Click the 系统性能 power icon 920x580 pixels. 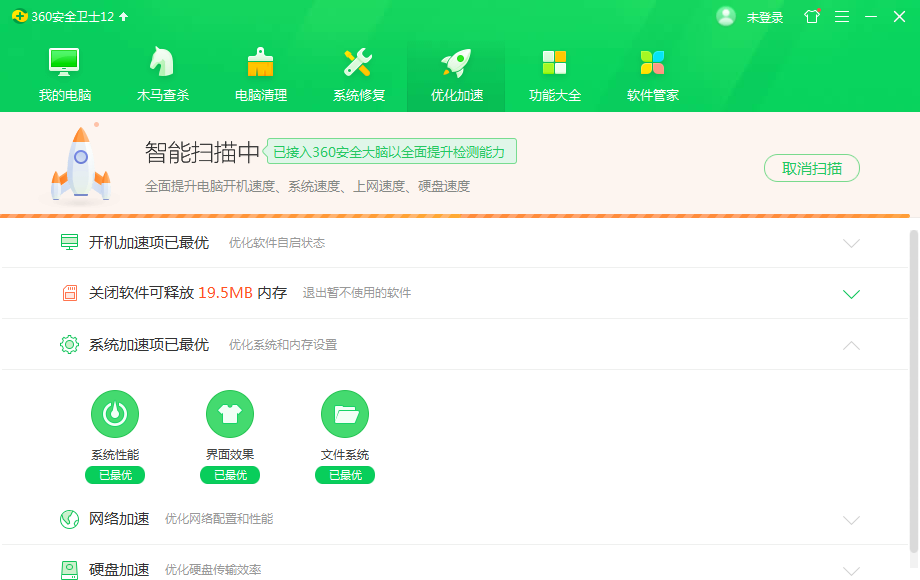(115, 414)
